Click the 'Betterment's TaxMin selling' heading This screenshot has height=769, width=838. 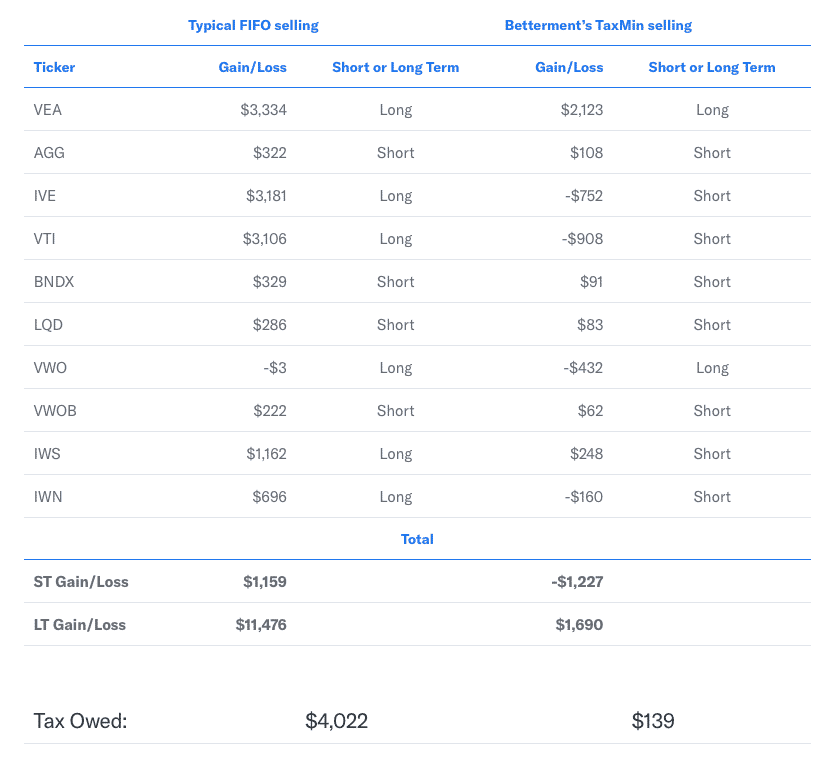[x=599, y=26]
